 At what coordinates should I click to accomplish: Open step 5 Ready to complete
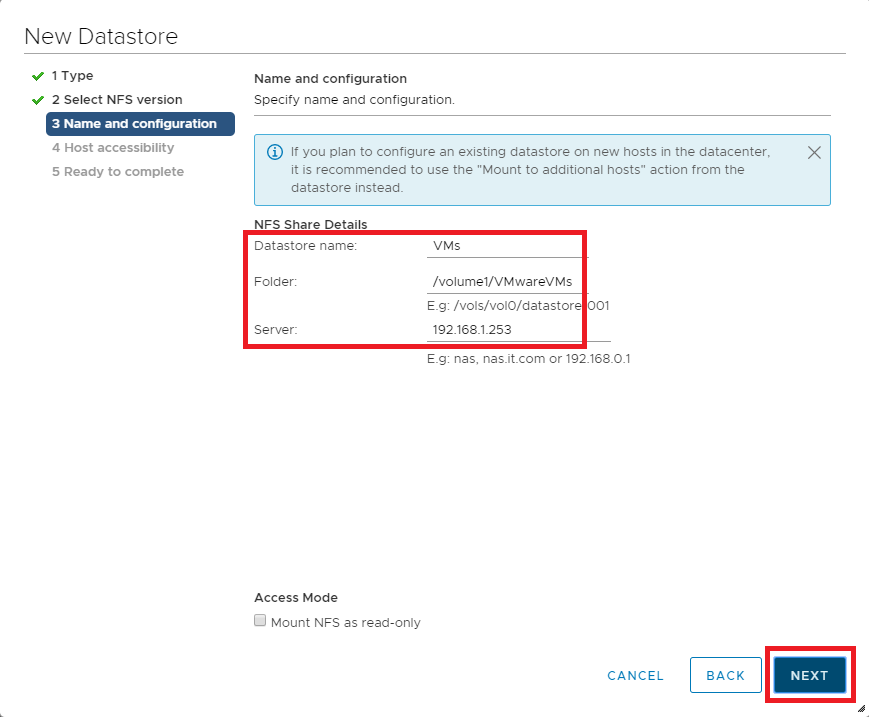[117, 172]
